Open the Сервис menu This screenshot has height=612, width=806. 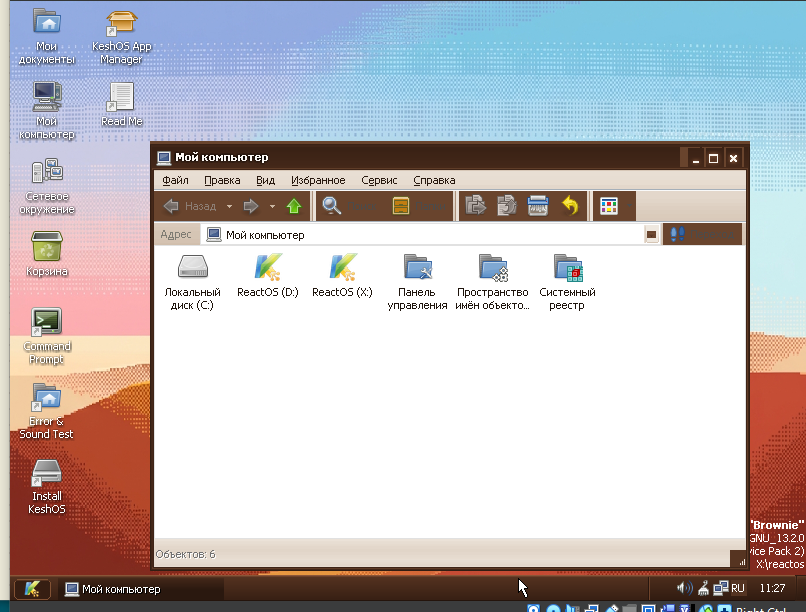point(379,180)
